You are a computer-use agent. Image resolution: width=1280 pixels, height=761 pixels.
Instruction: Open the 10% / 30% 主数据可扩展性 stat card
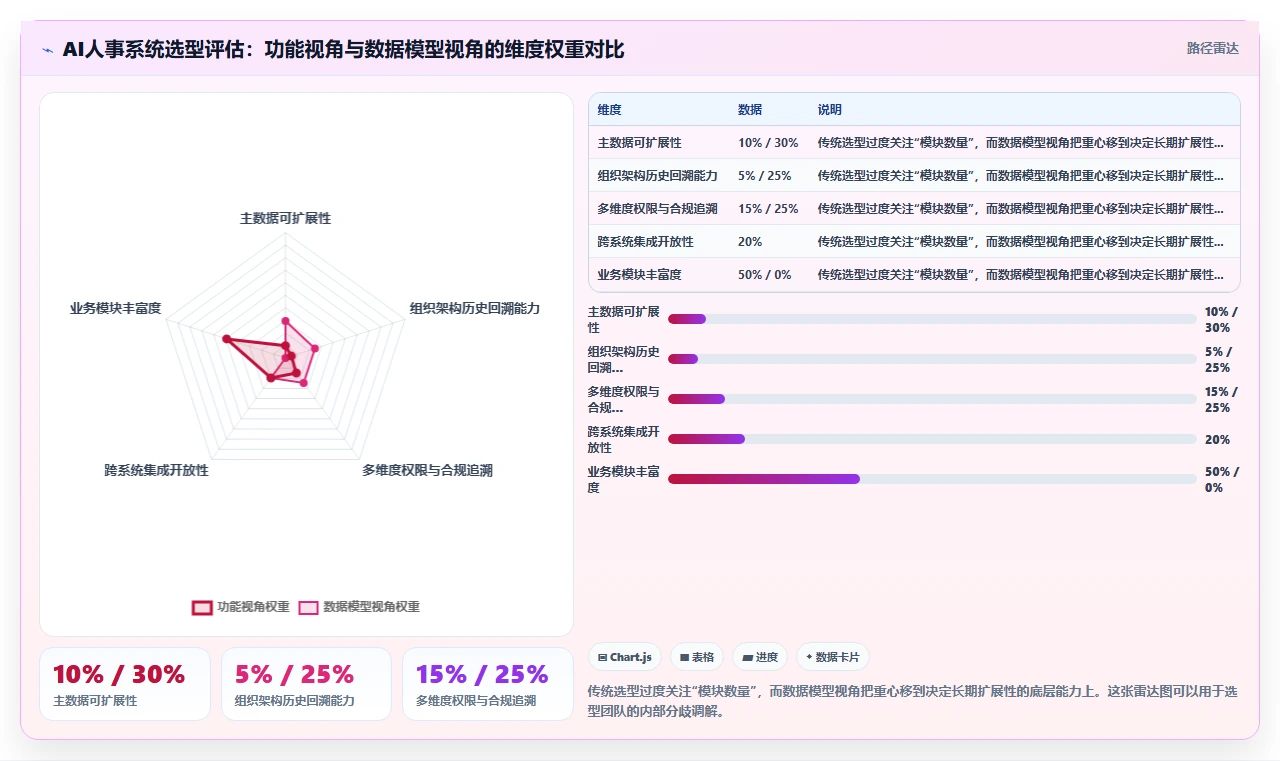click(125, 684)
